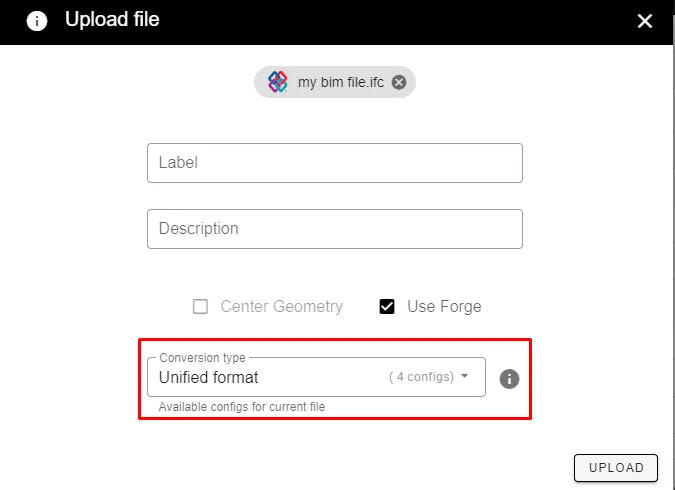Click the IFC logo on the file chip
Screen dimensions: 675x490
pos(278,82)
